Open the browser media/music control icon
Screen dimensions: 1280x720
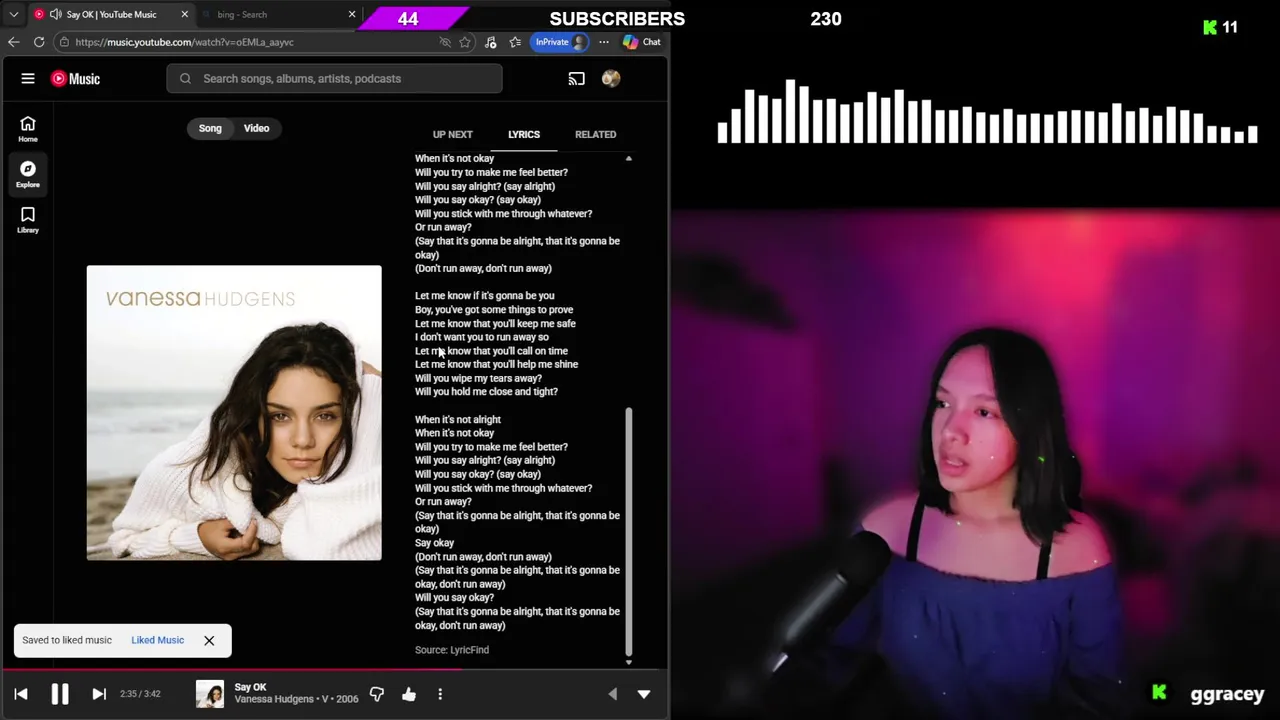[x=490, y=42]
